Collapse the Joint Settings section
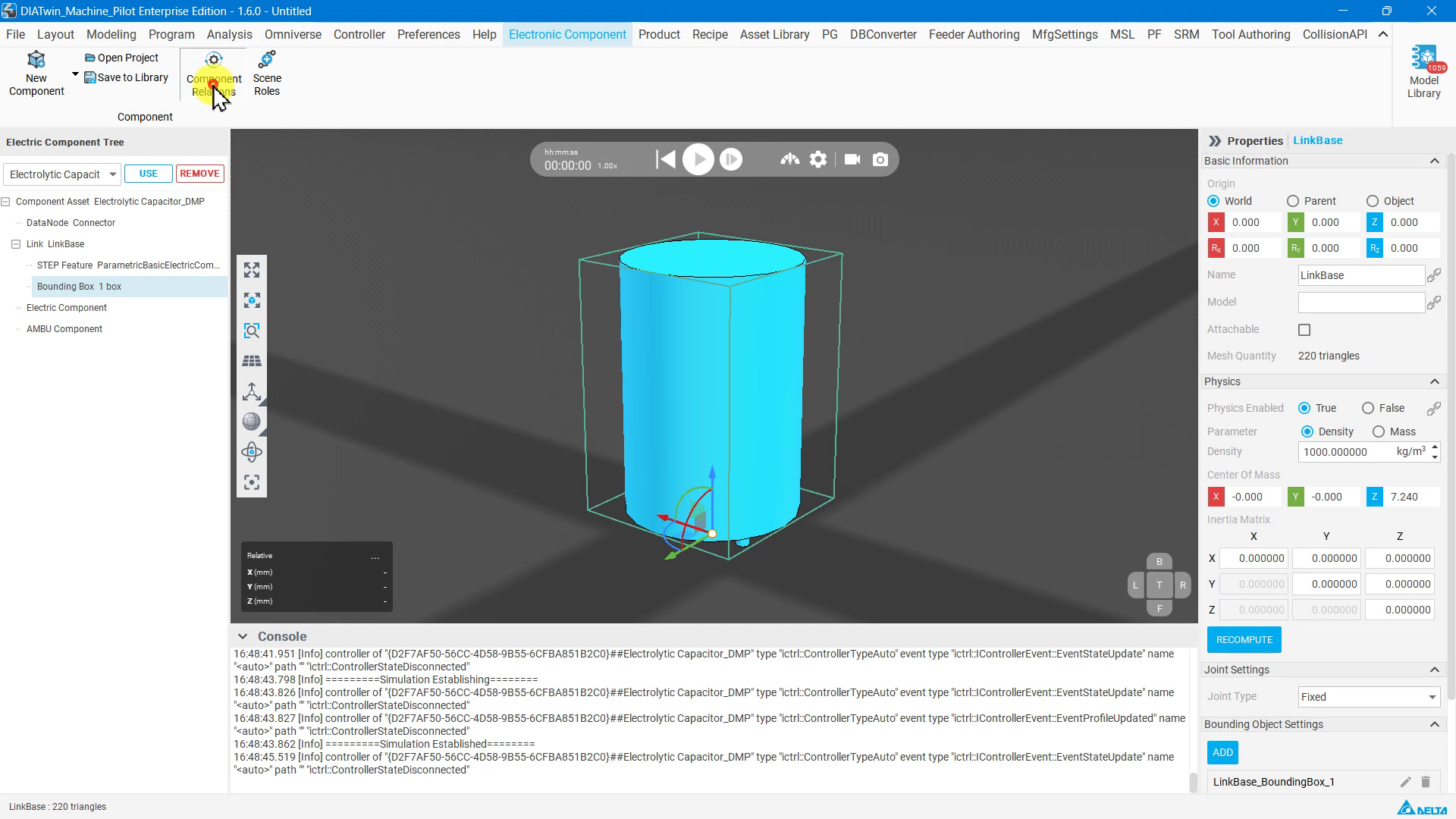The height and width of the screenshot is (819, 1456). pyautogui.click(x=1434, y=670)
